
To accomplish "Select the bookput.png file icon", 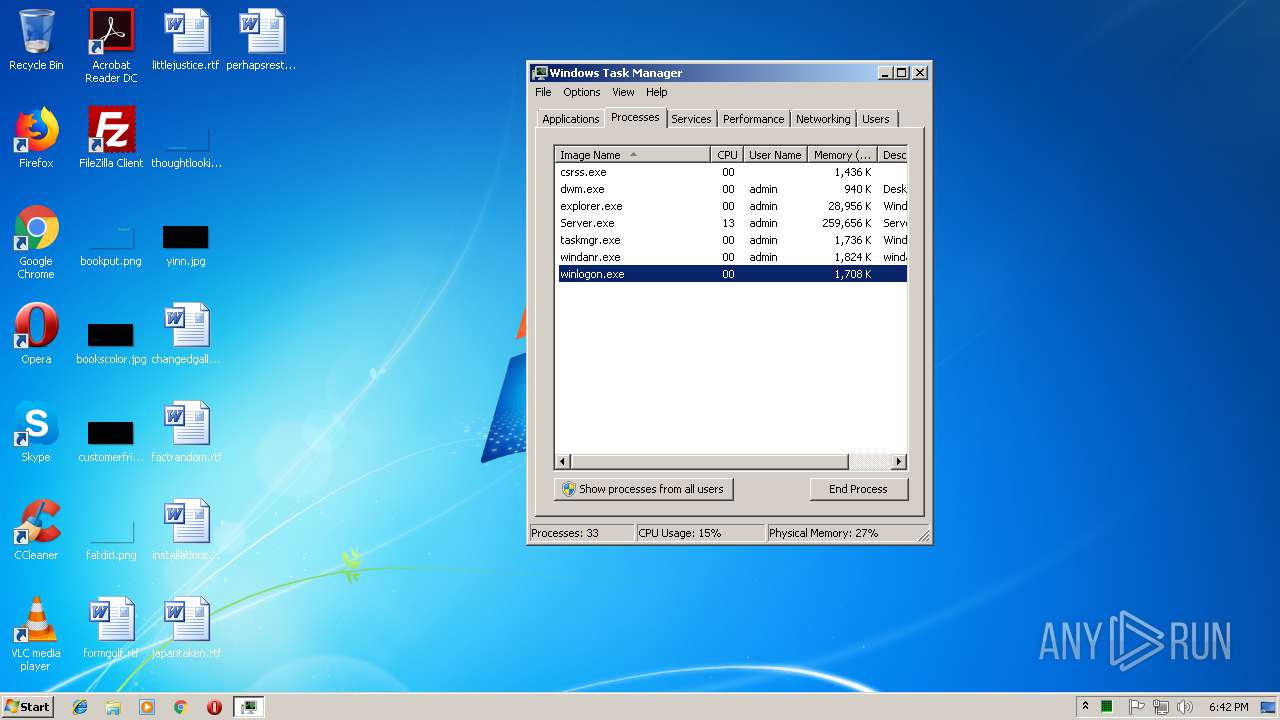I will coord(111,245).
